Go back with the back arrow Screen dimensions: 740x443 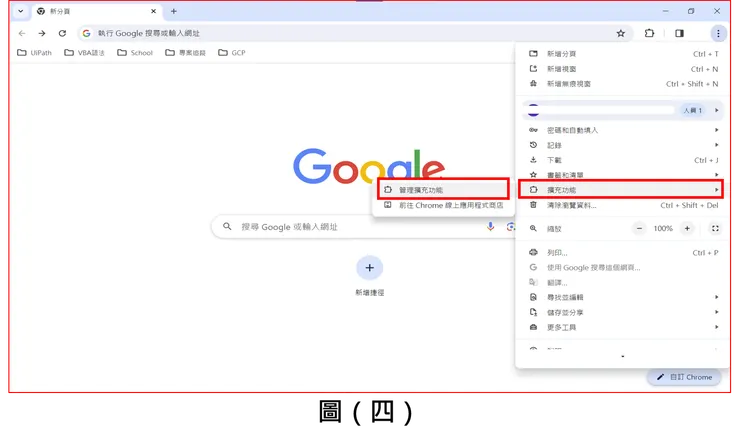click(22, 33)
